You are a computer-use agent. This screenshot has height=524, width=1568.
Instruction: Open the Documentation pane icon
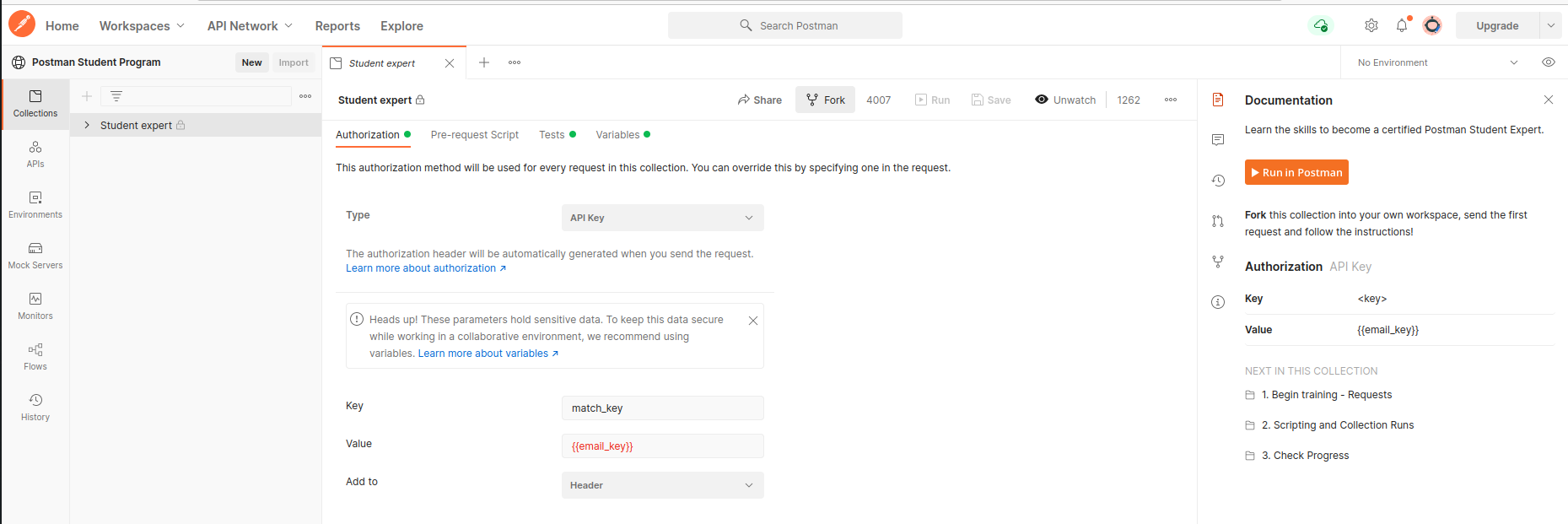click(x=1218, y=100)
